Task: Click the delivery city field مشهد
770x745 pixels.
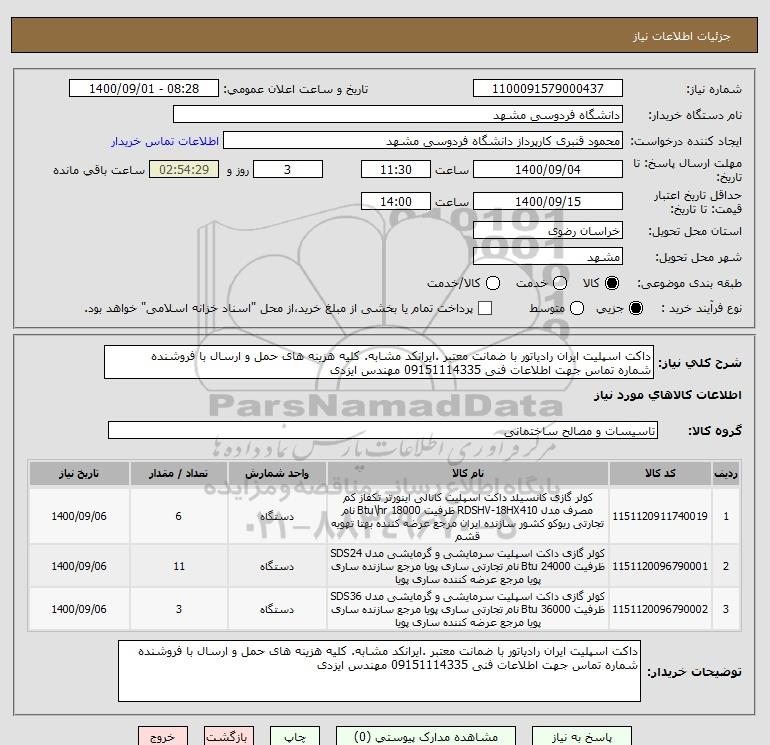Action: 548,256
